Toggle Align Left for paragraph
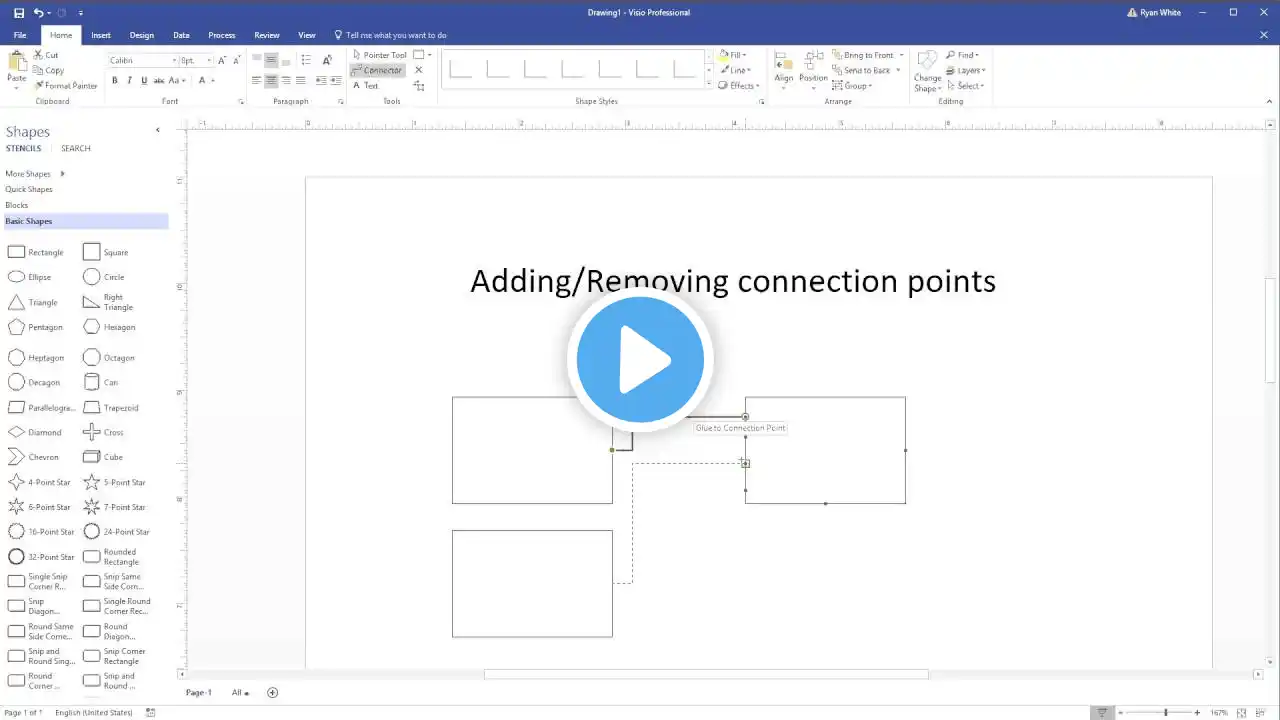 [256, 80]
